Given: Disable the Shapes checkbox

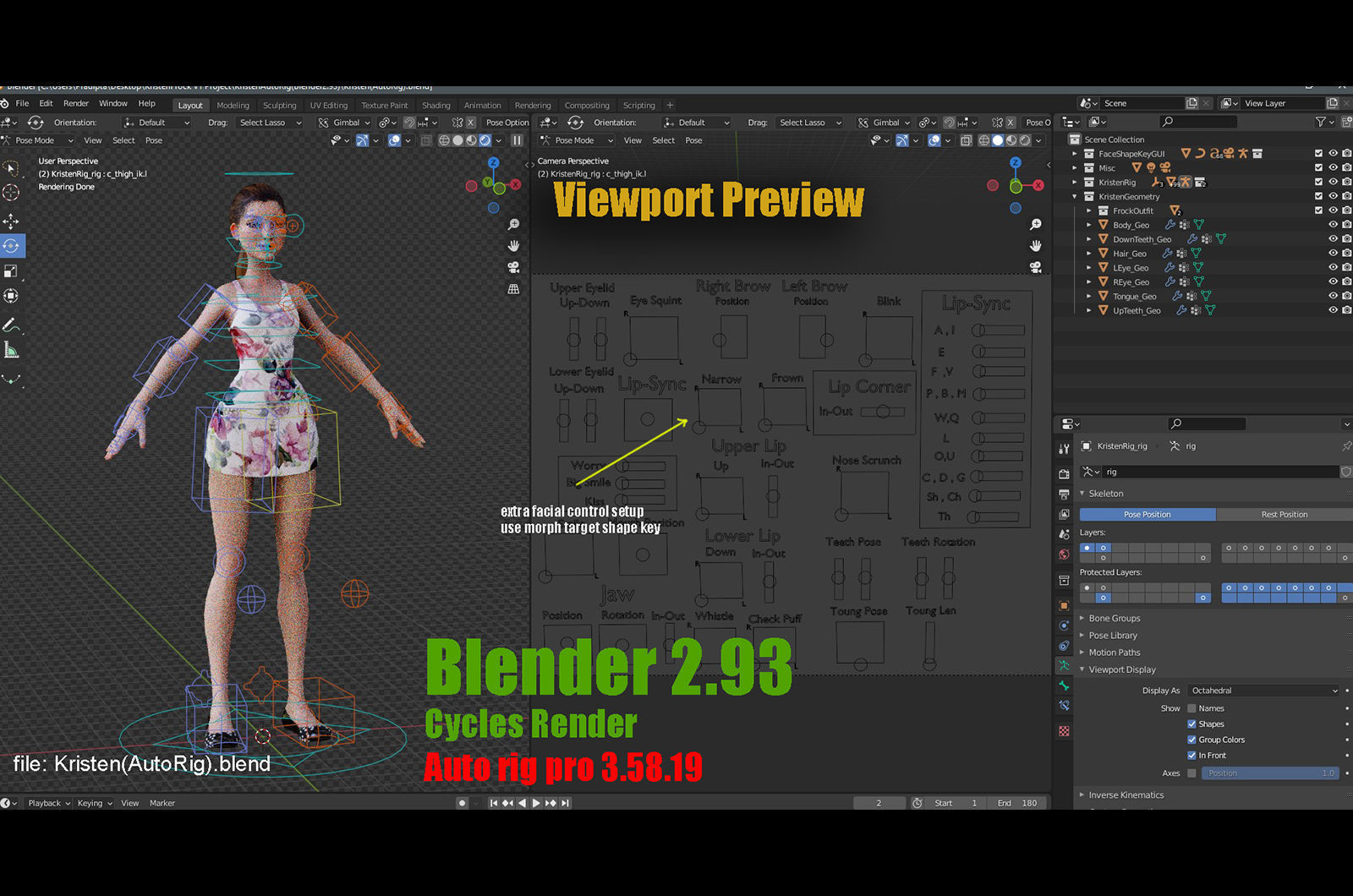Looking at the screenshot, I should pos(1191,724).
